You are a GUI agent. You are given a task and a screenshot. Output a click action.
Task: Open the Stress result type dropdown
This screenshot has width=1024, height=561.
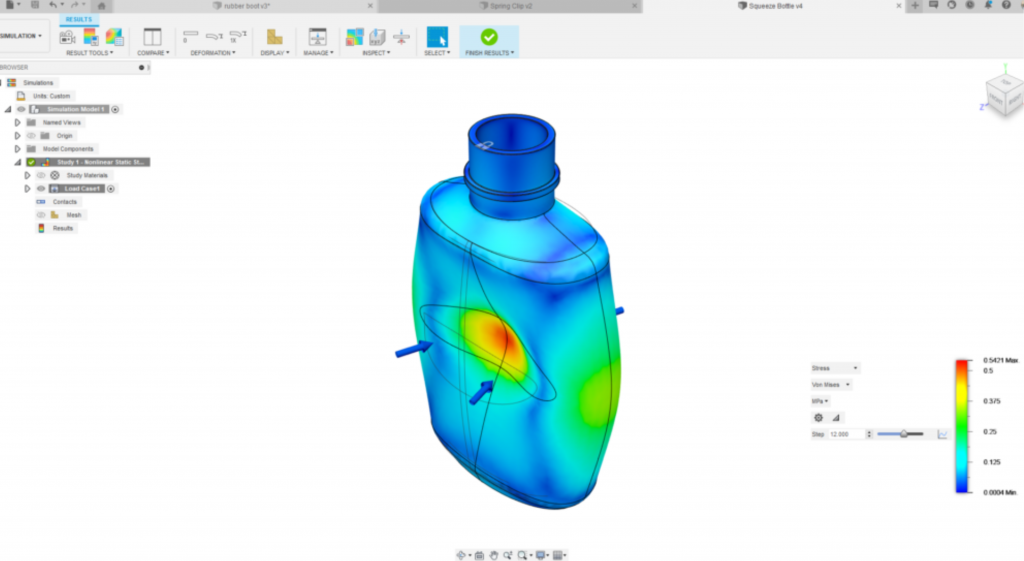point(835,368)
